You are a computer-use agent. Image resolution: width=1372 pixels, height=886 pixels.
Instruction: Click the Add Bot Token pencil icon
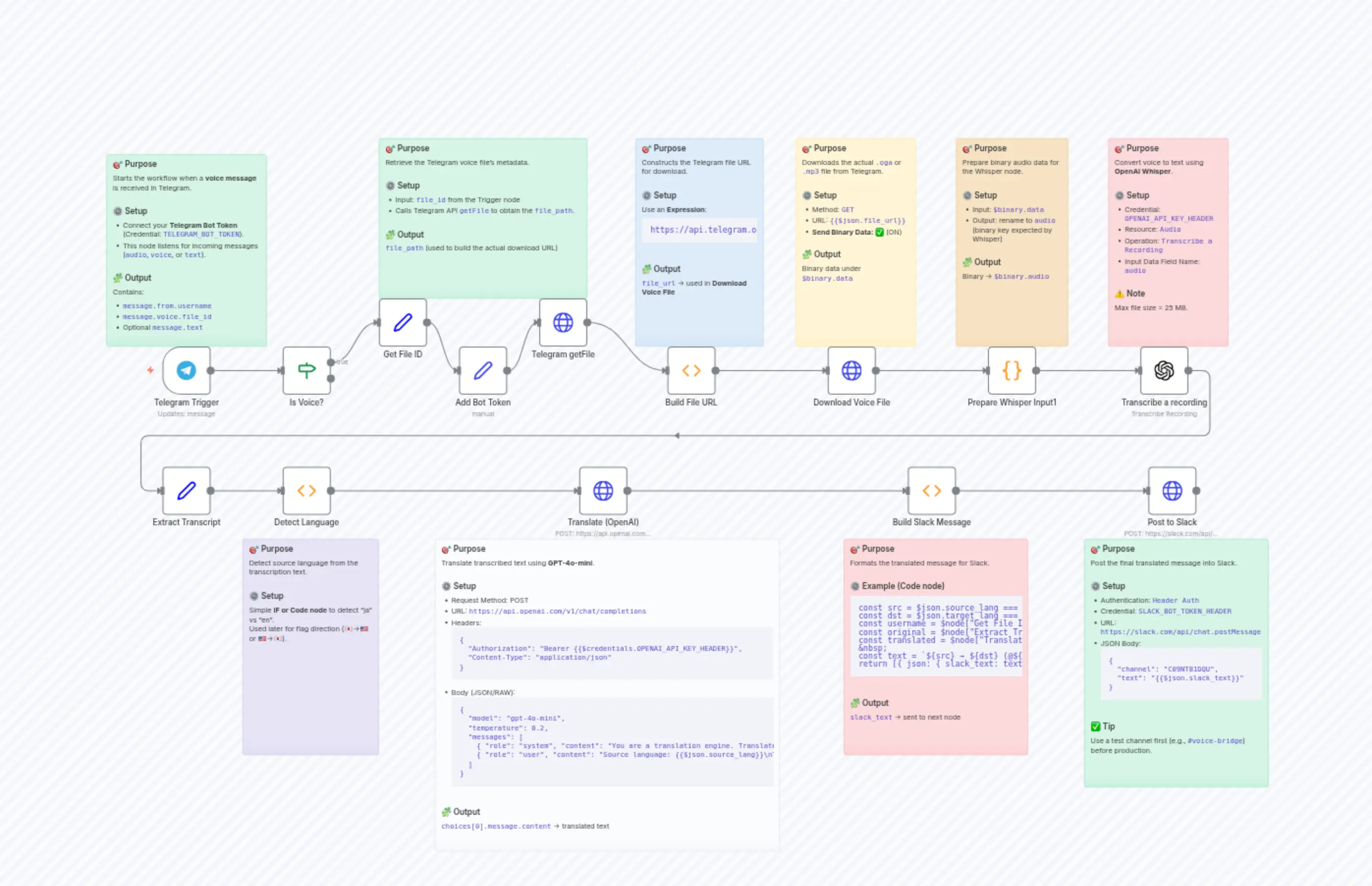click(483, 371)
